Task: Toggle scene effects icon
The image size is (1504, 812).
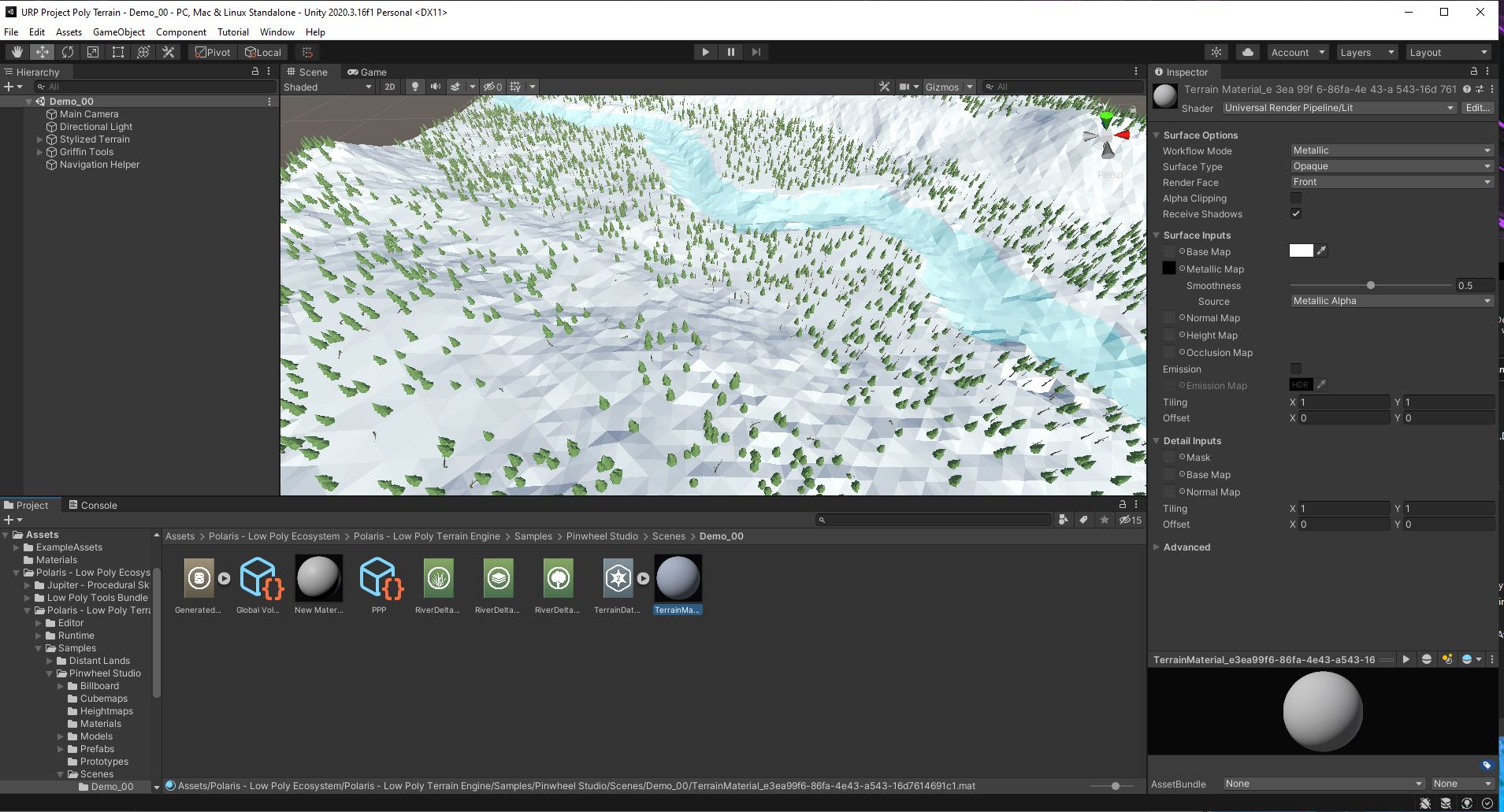Action: pos(455,87)
